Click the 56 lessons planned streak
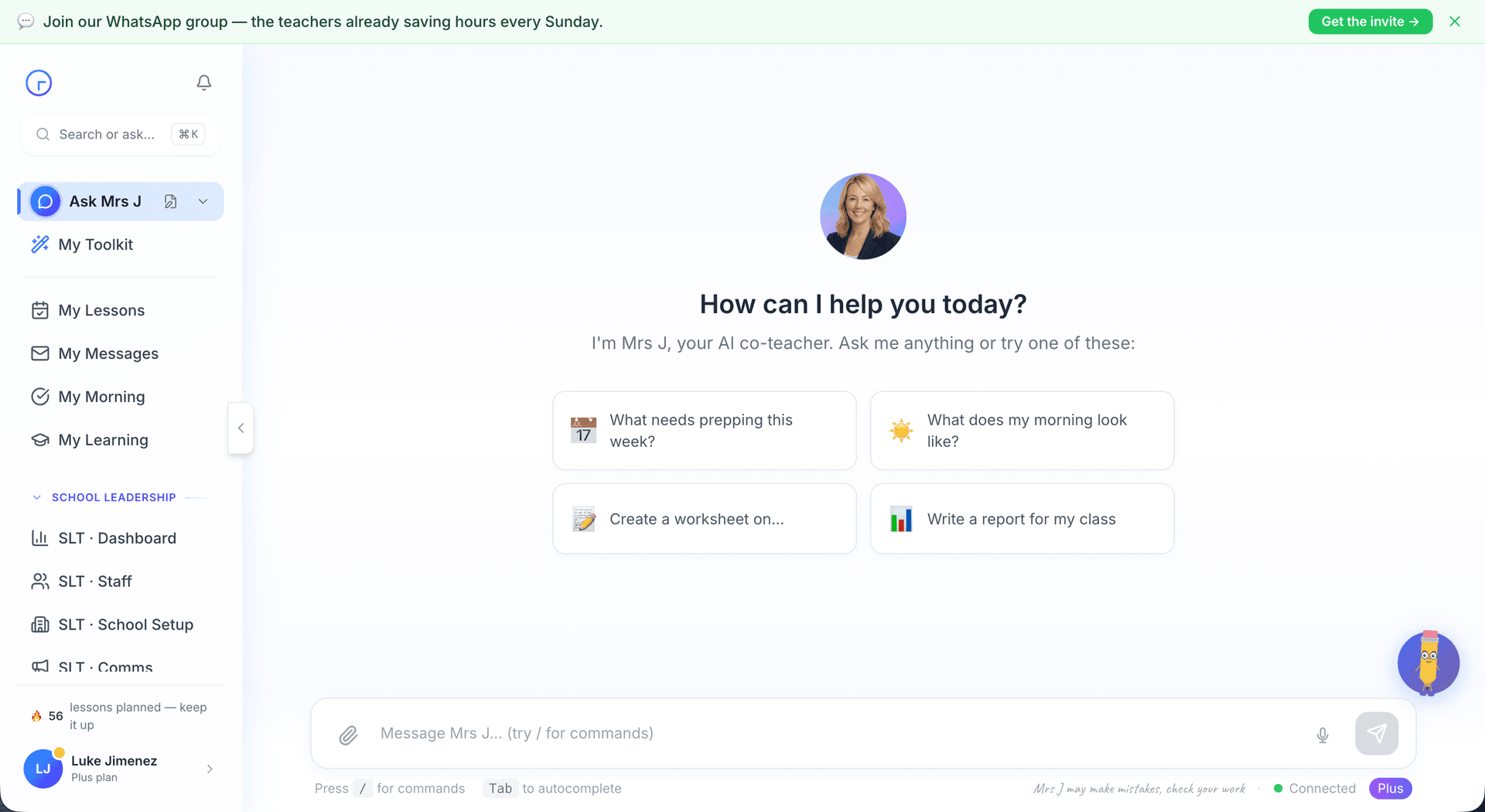The height and width of the screenshot is (812, 1485). [121, 716]
